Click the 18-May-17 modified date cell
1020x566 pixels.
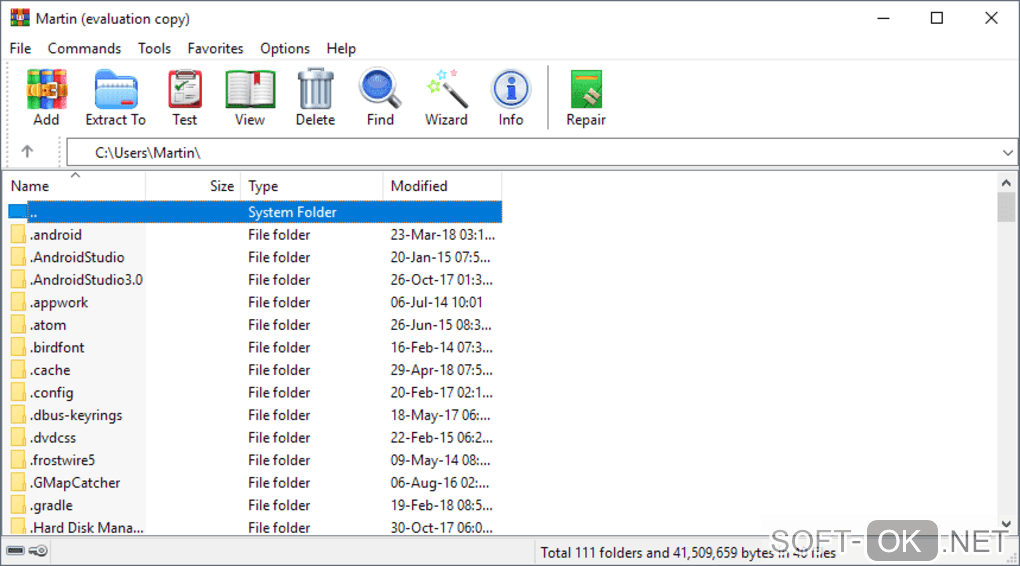pyautogui.click(x=440, y=415)
